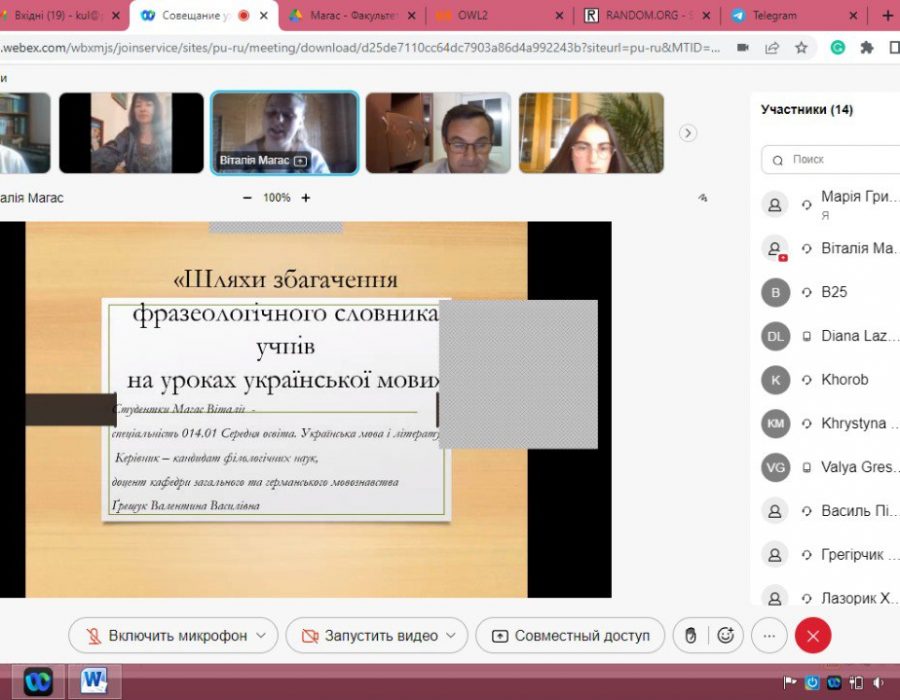
Task: Open the browser extensions puzzle icon
Action: click(x=866, y=47)
